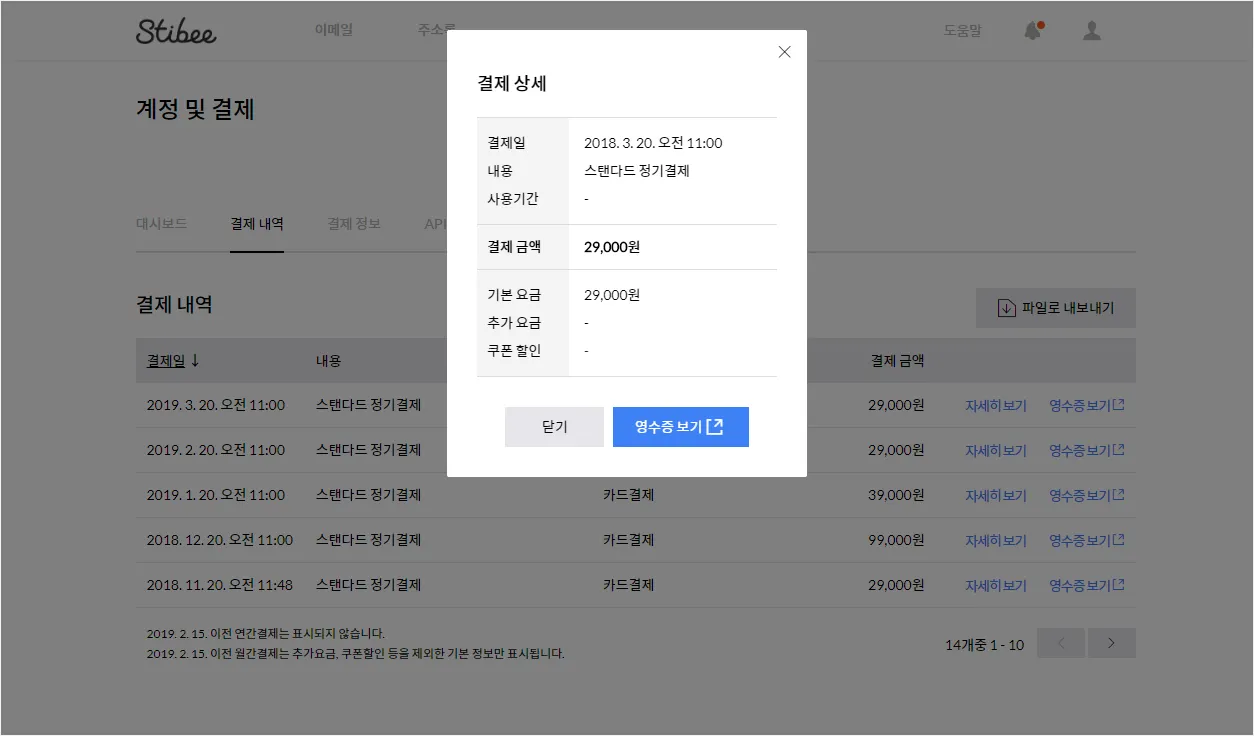The height and width of the screenshot is (736, 1254).
Task: Close the 결제 상세 dialog with X
Action: pos(784,52)
